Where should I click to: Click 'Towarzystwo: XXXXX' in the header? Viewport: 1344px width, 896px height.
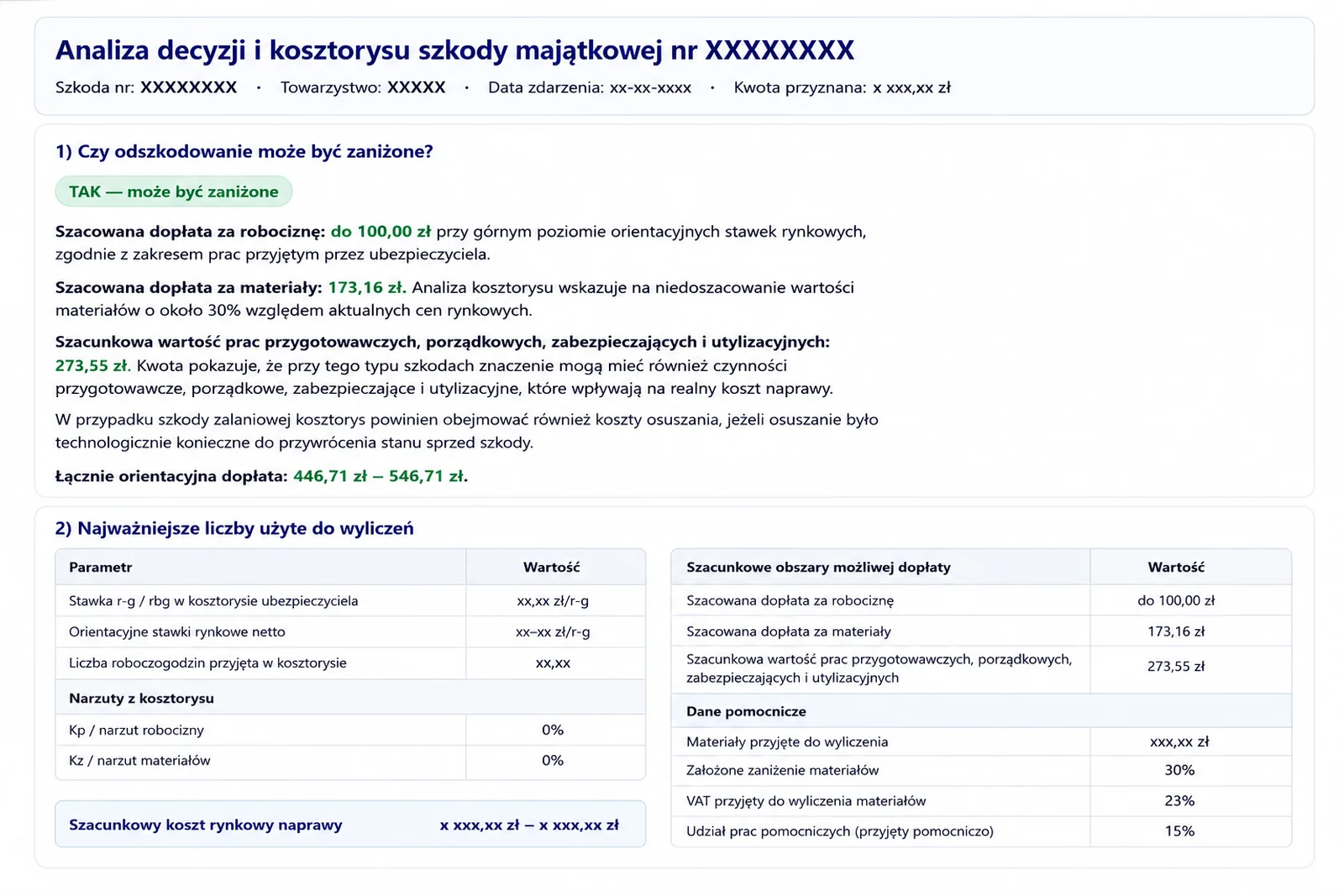[363, 87]
